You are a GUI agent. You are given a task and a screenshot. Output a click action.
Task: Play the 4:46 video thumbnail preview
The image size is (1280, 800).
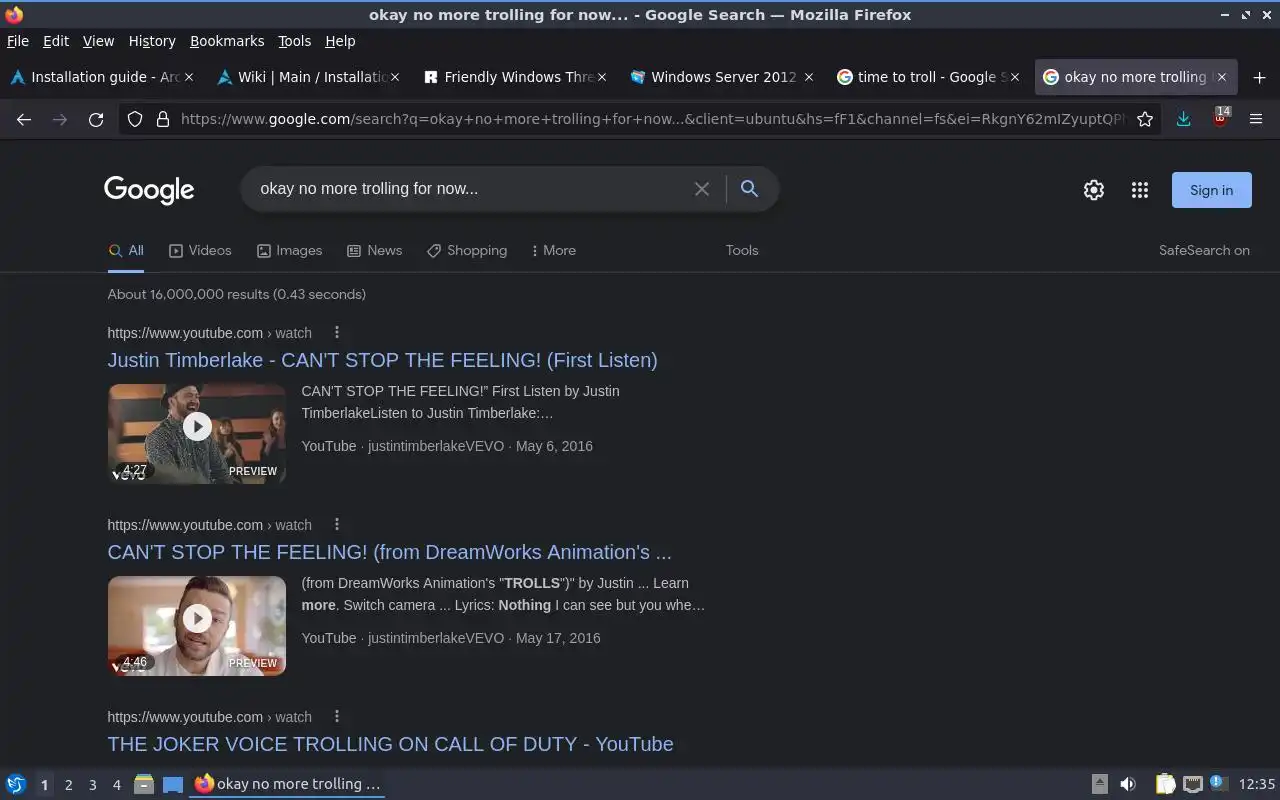(197, 626)
